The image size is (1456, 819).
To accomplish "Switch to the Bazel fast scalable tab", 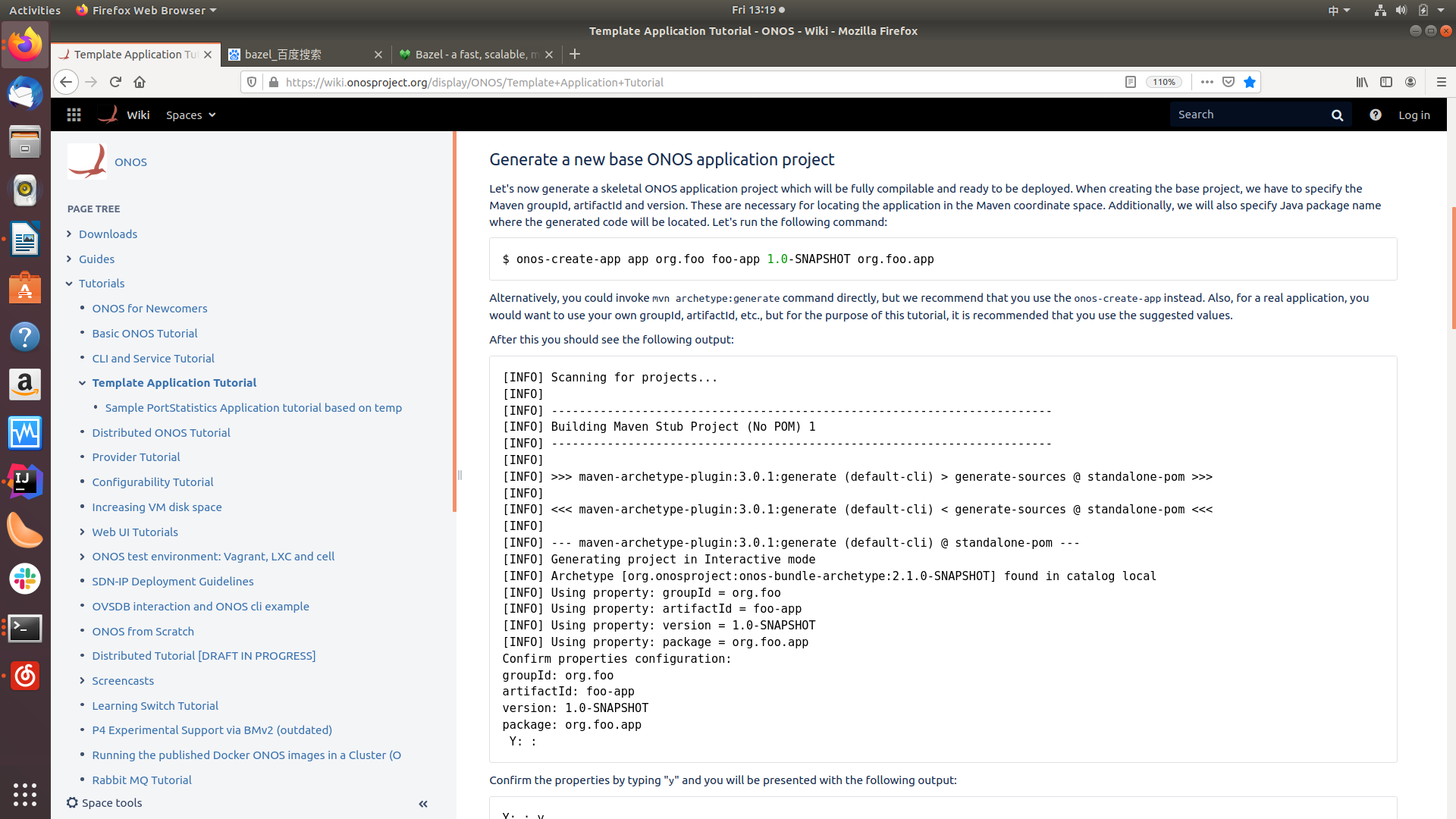I will point(470,55).
